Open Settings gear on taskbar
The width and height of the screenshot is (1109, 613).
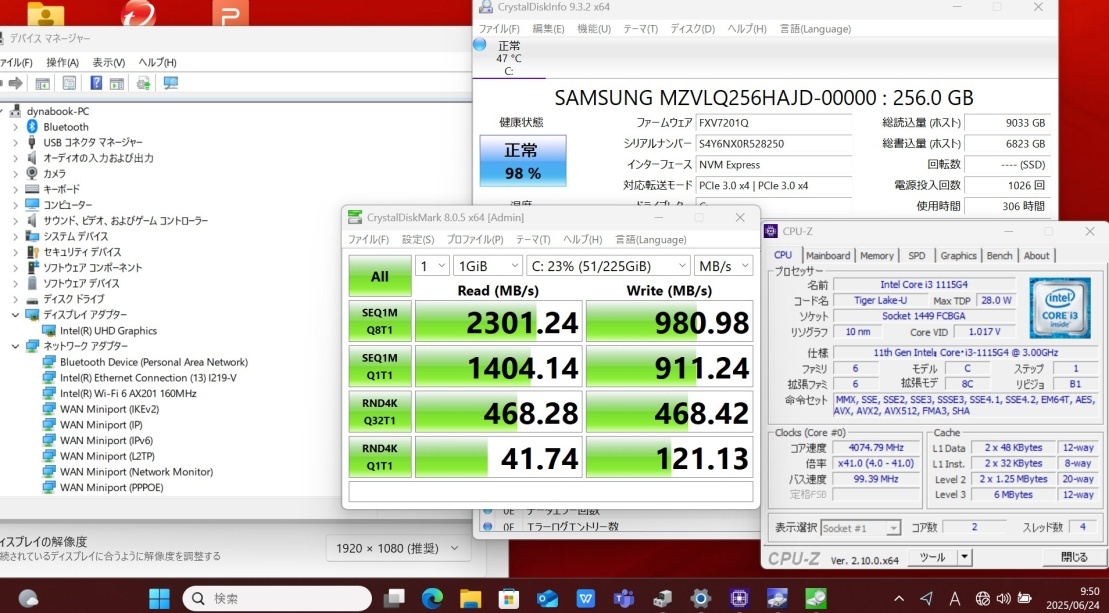pos(700,598)
